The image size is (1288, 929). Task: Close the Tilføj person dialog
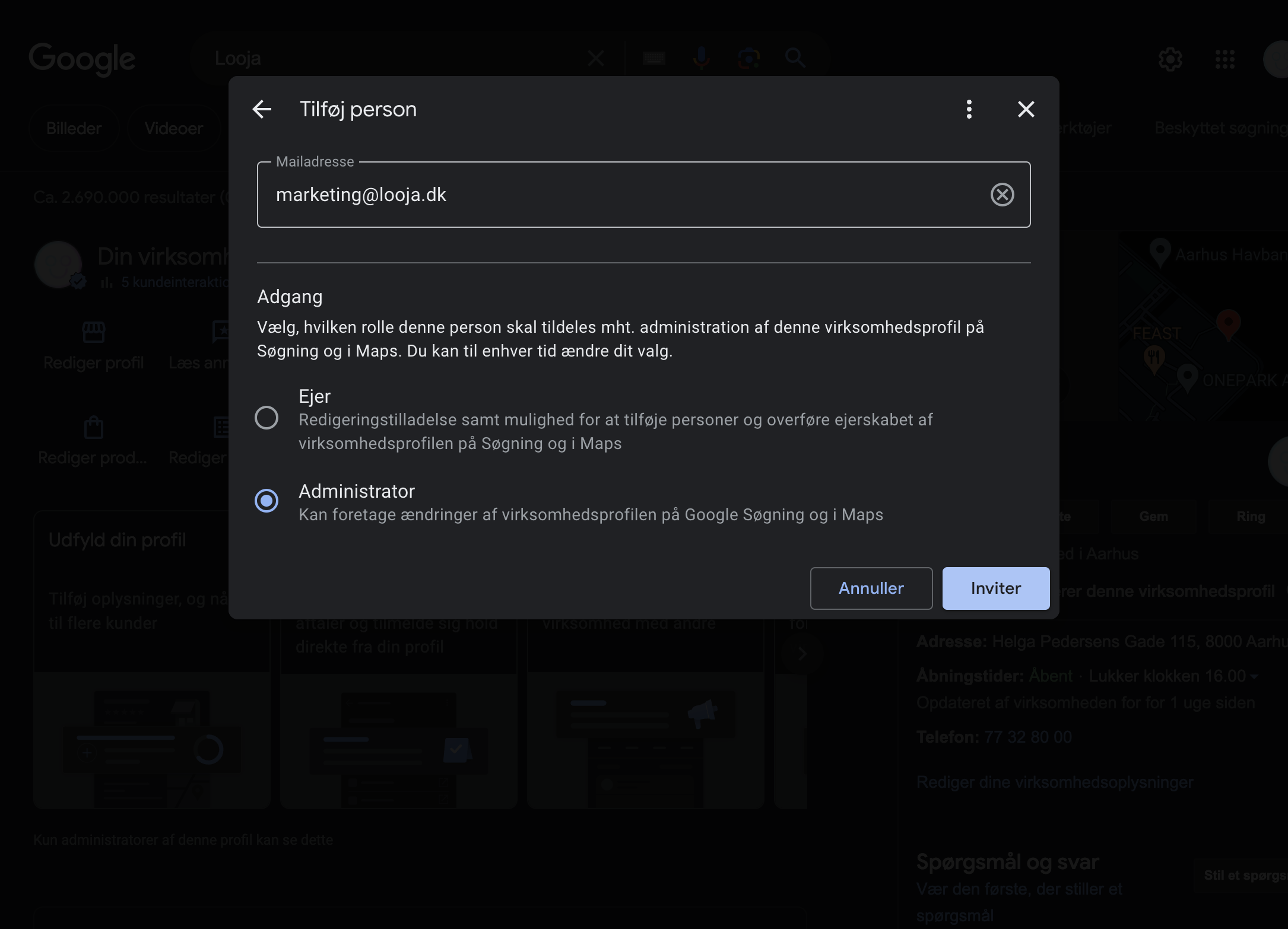point(1026,109)
